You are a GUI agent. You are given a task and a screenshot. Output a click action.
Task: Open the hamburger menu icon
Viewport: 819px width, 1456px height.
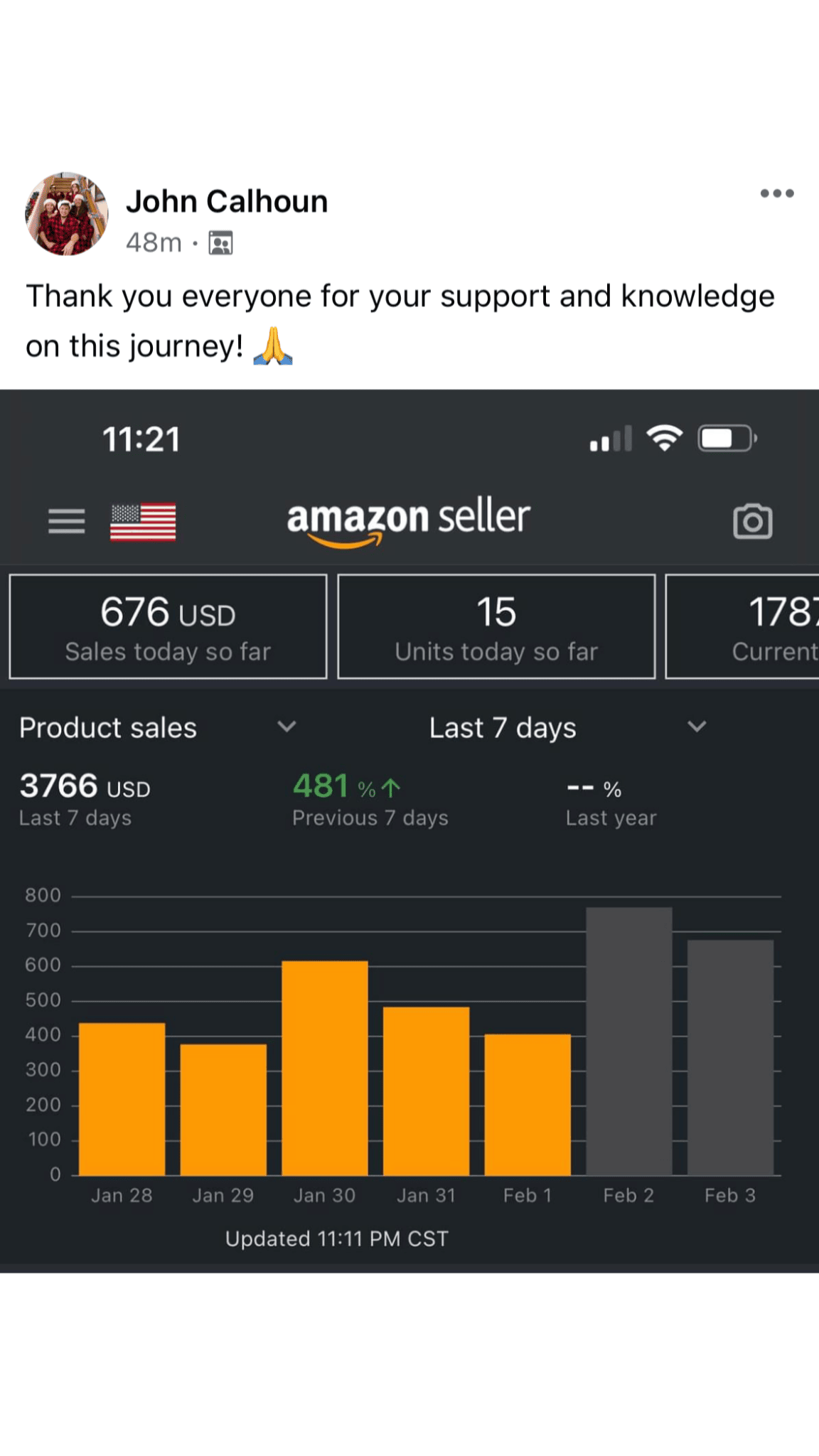67,521
